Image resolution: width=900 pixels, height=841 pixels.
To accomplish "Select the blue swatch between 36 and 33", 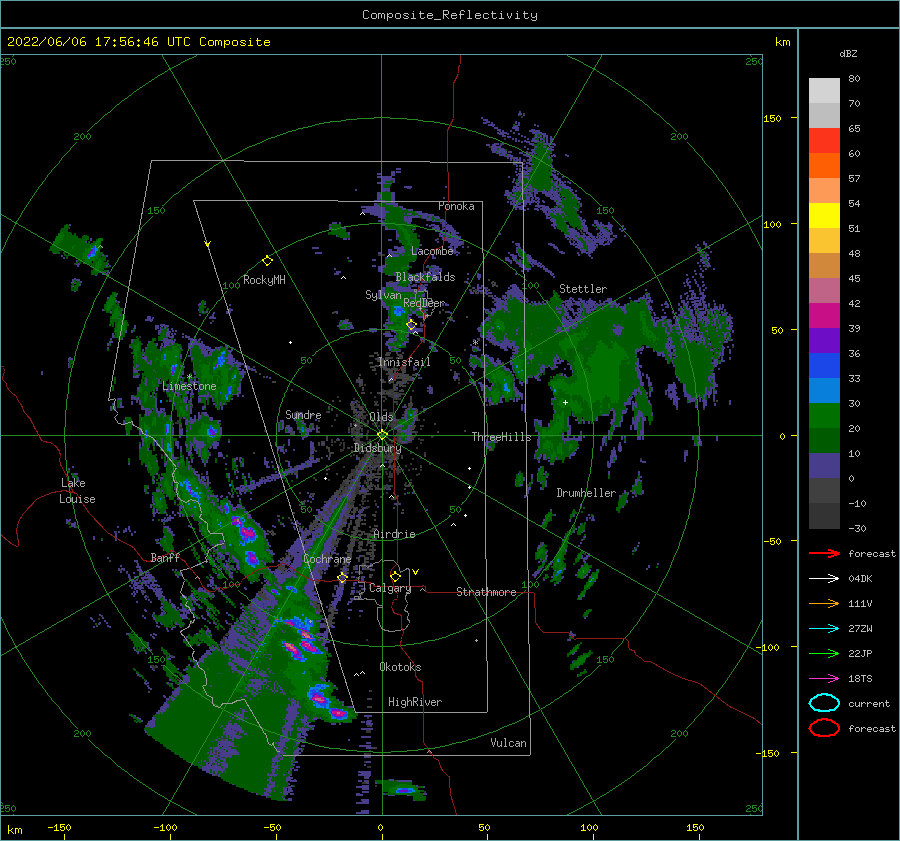I will pyautogui.click(x=824, y=365).
